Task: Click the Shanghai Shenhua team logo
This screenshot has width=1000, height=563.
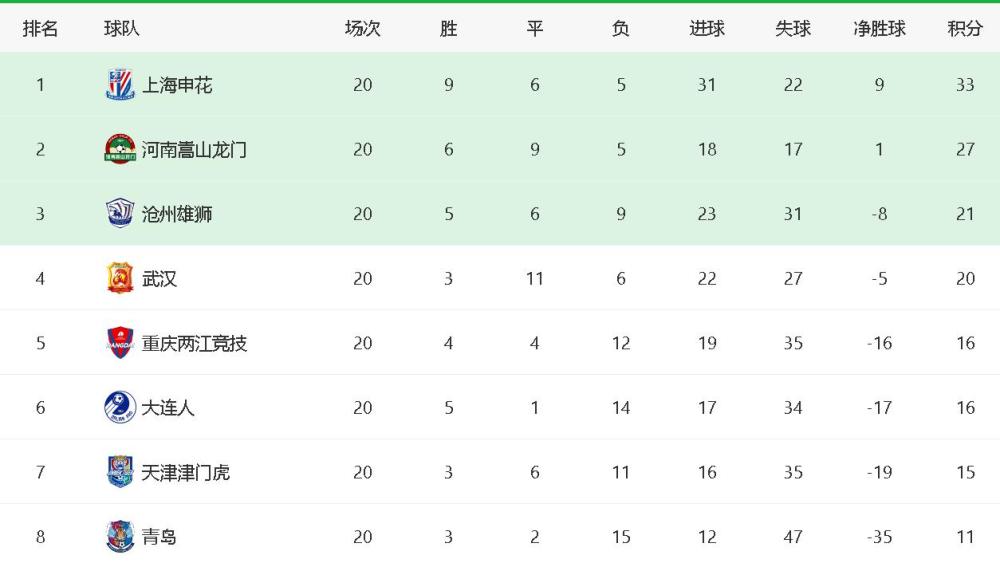Action: point(120,85)
